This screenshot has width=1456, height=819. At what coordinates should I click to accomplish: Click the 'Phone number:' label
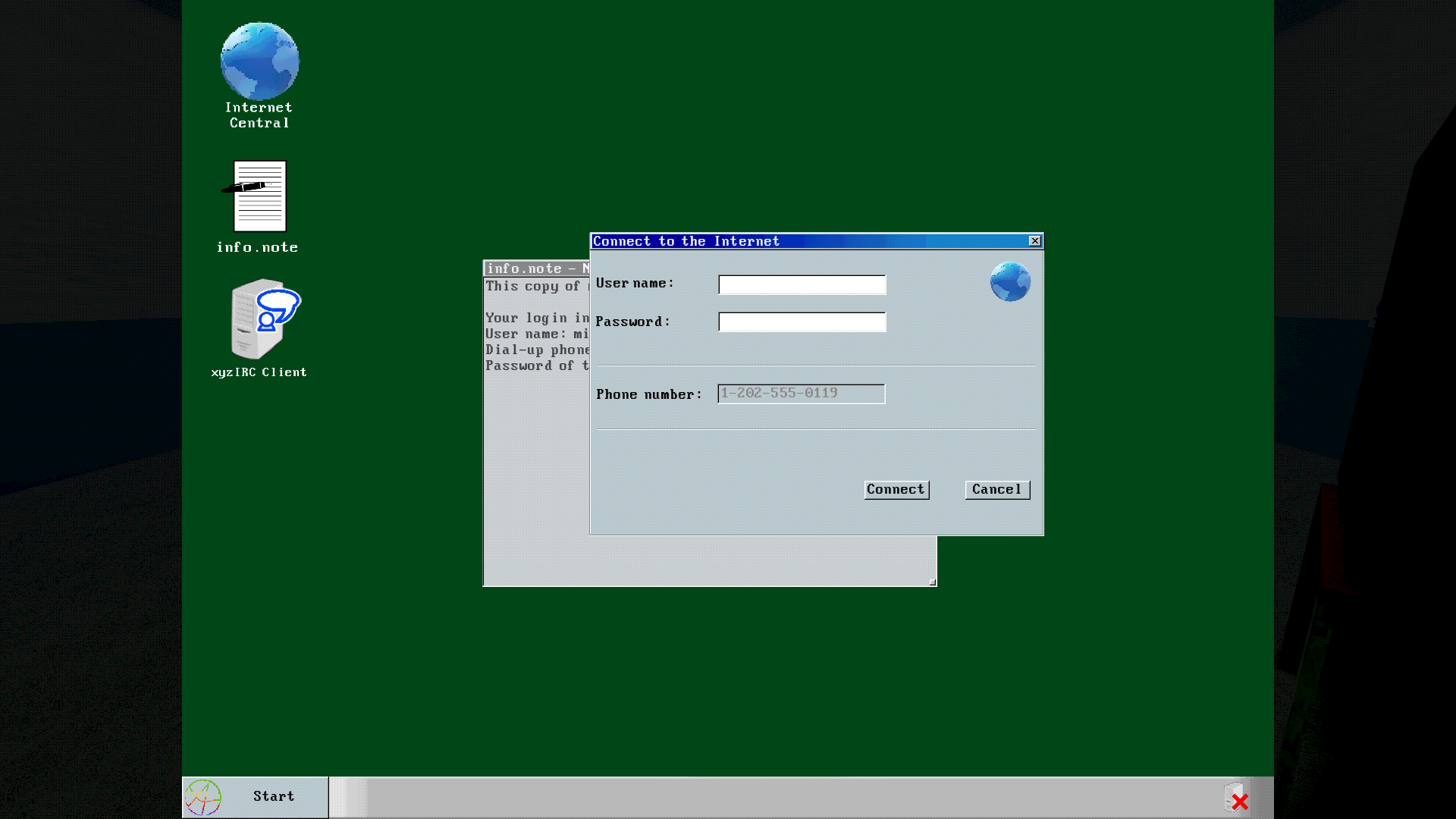click(x=648, y=394)
